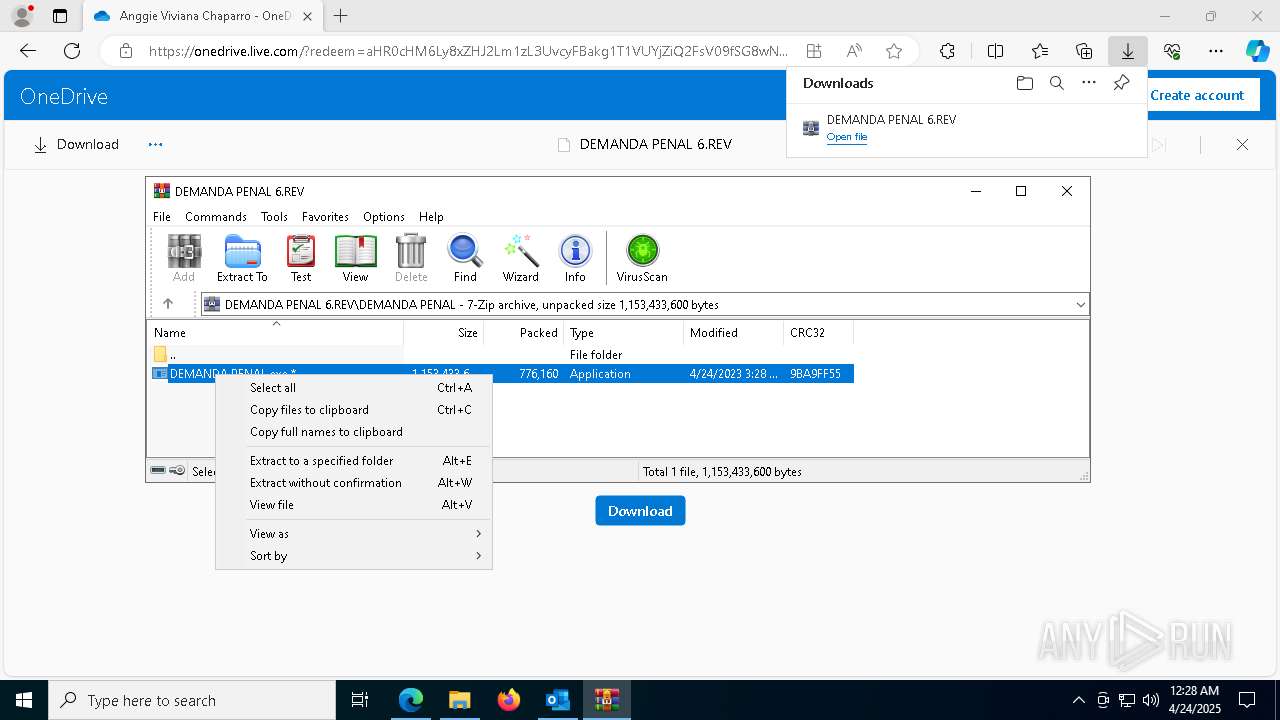
Task: Open browser Extensions icon
Action: pyautogui.click(x=947, y=51)
